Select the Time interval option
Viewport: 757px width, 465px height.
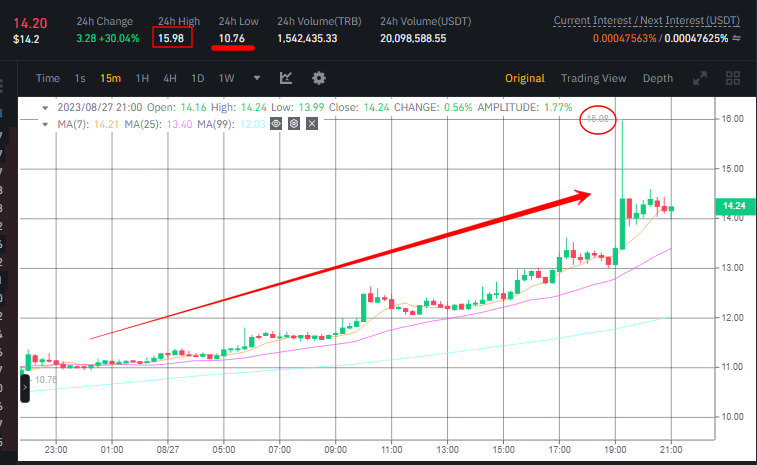pos(48,78)
